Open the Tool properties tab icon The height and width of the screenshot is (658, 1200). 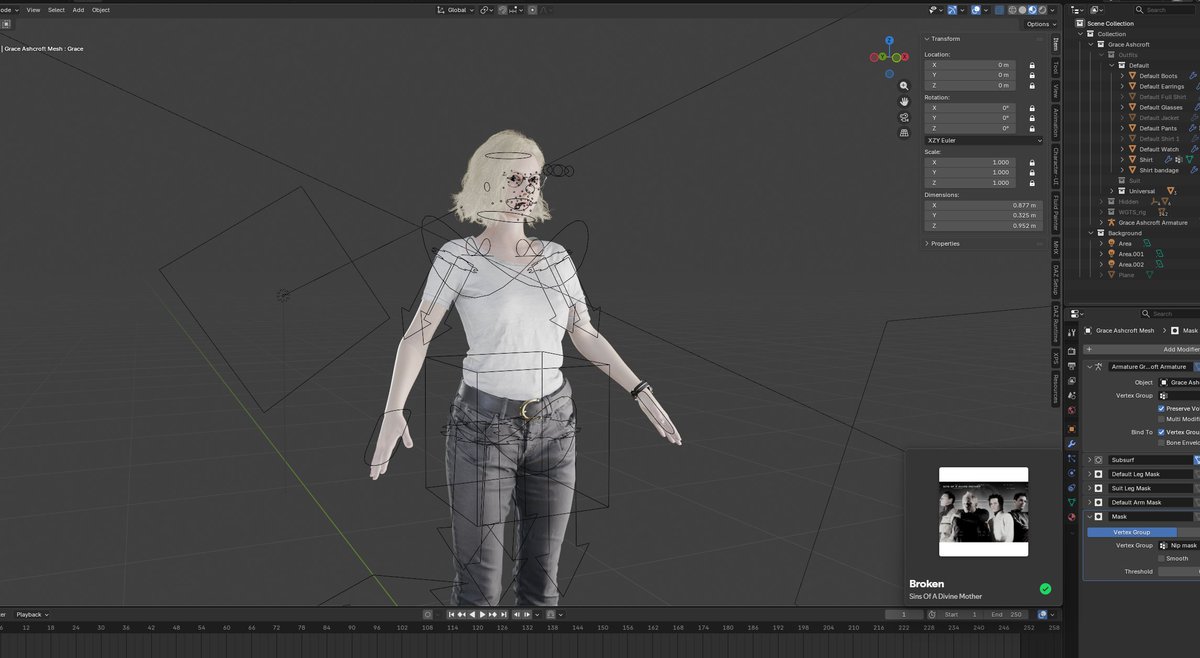point(1072,332)
